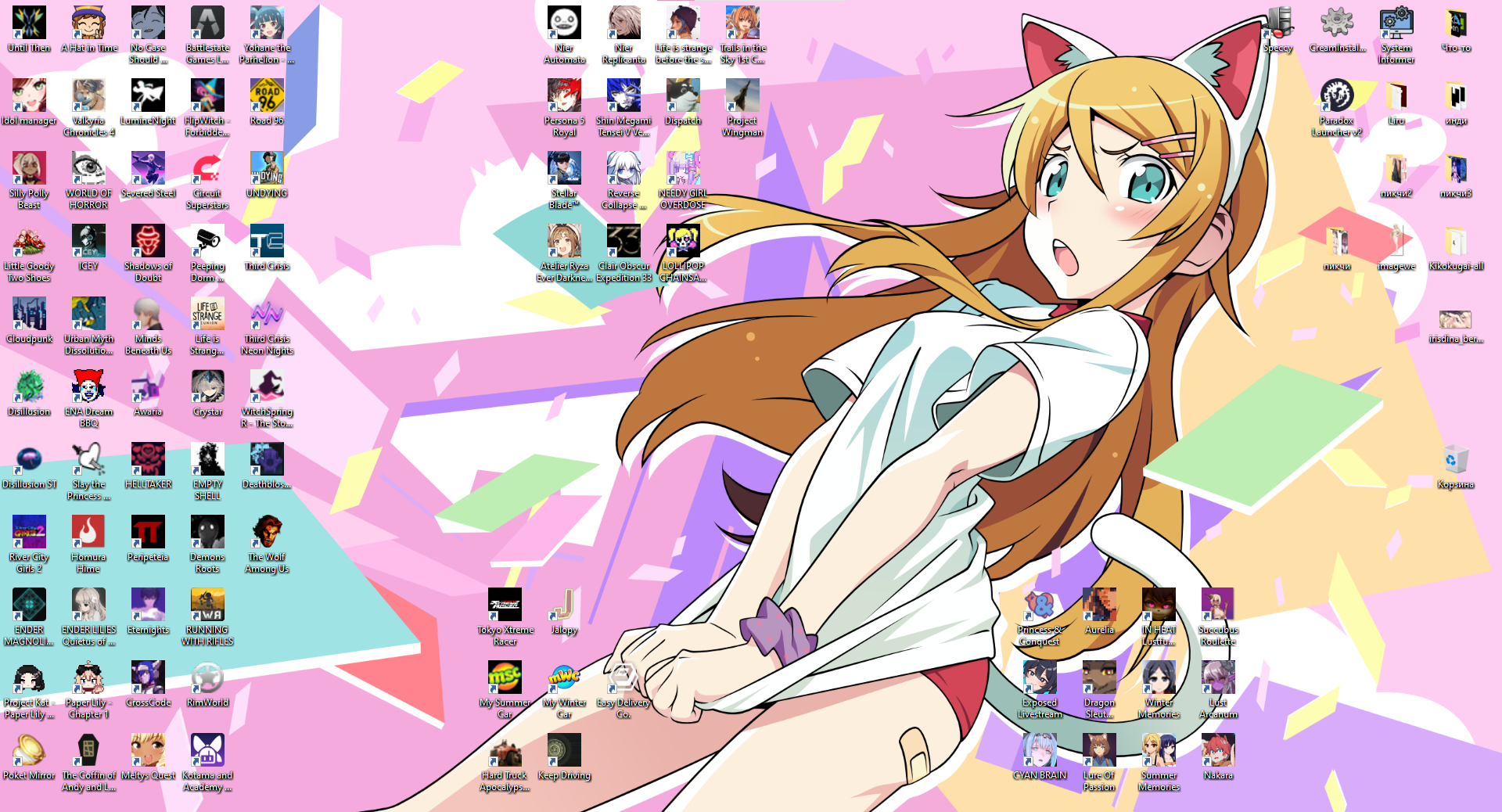Open the Keep Driving shortcut
This screenshot has height=812, width=1502.
pos(564,757)
